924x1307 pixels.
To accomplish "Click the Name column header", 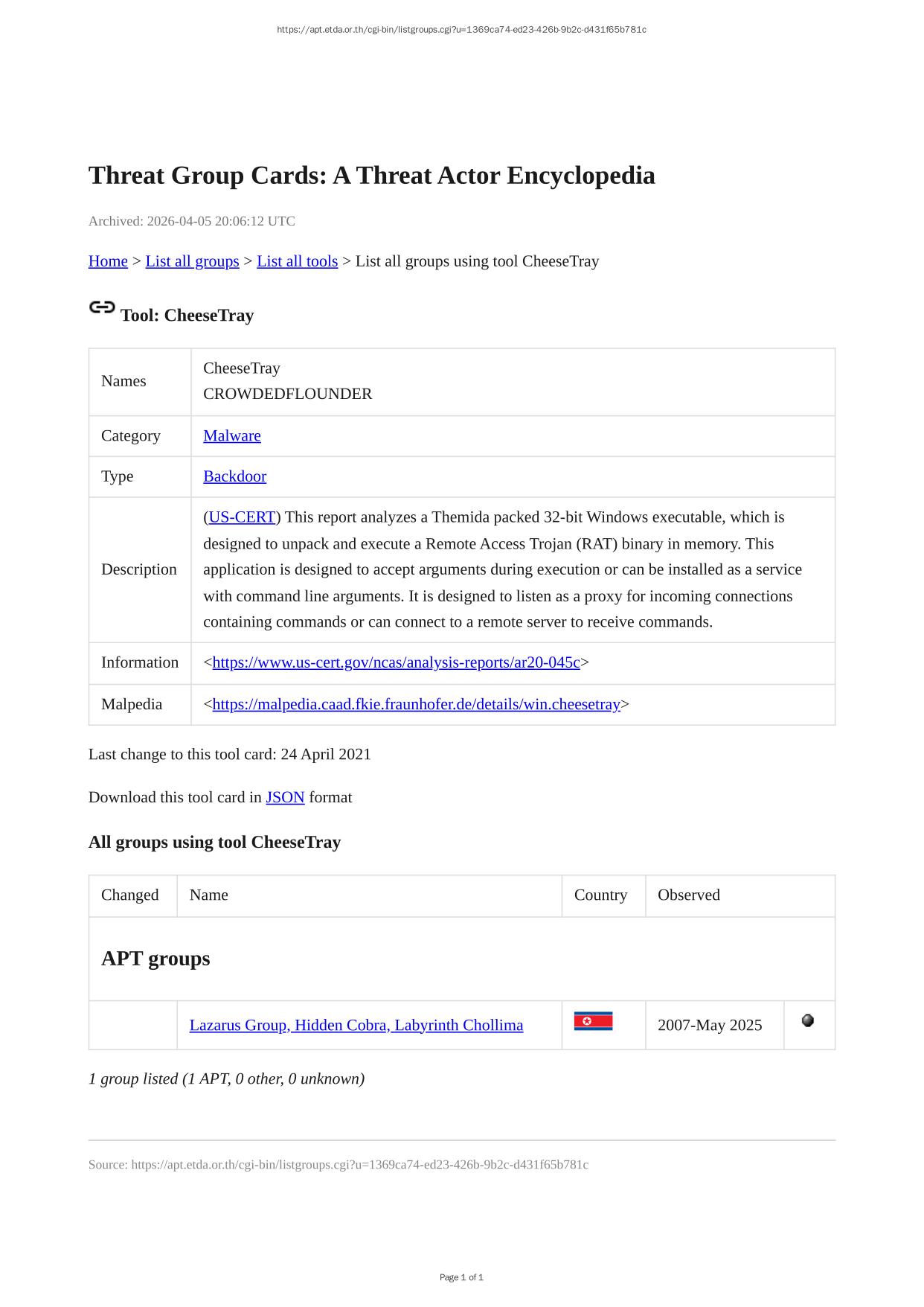I will (x=209, y=895).
